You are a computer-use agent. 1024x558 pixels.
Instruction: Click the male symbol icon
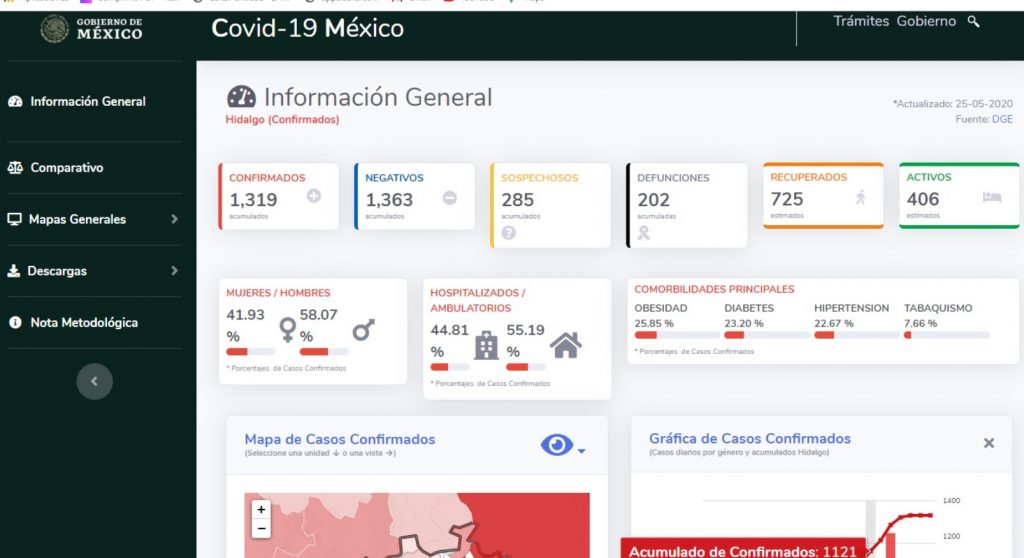[364, 329]
